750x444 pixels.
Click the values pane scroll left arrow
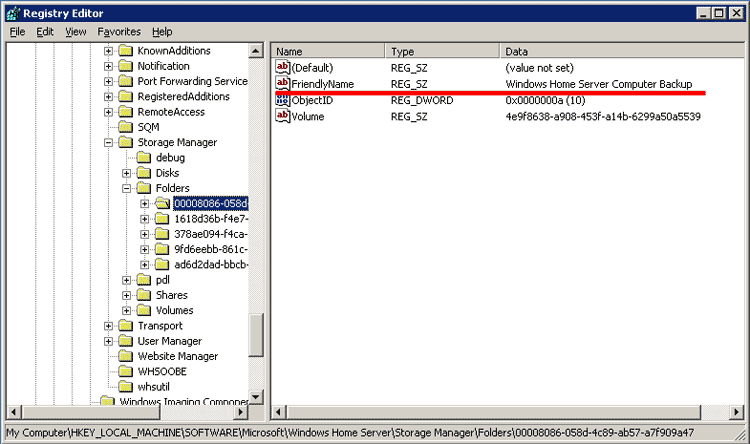click(279, 412)
